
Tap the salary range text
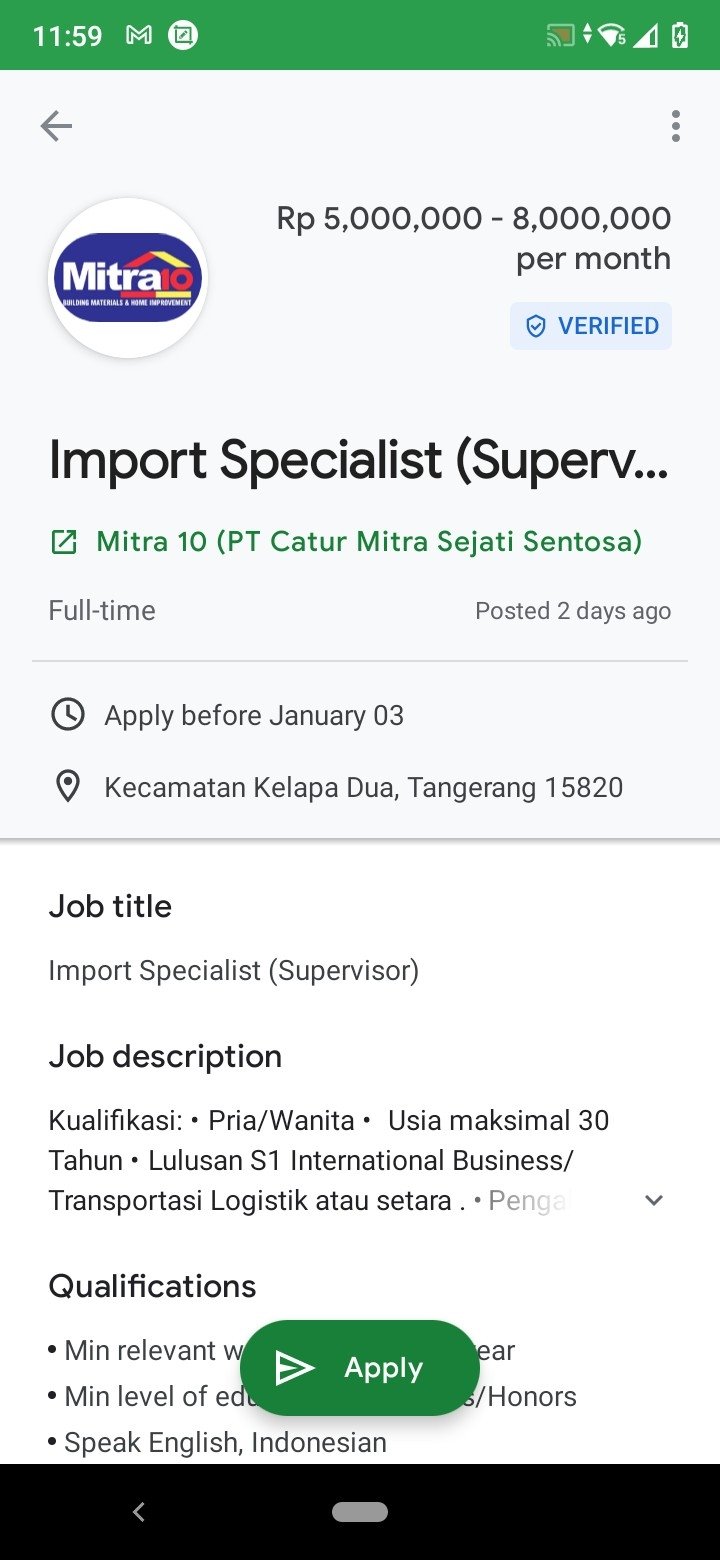(474, 238)
